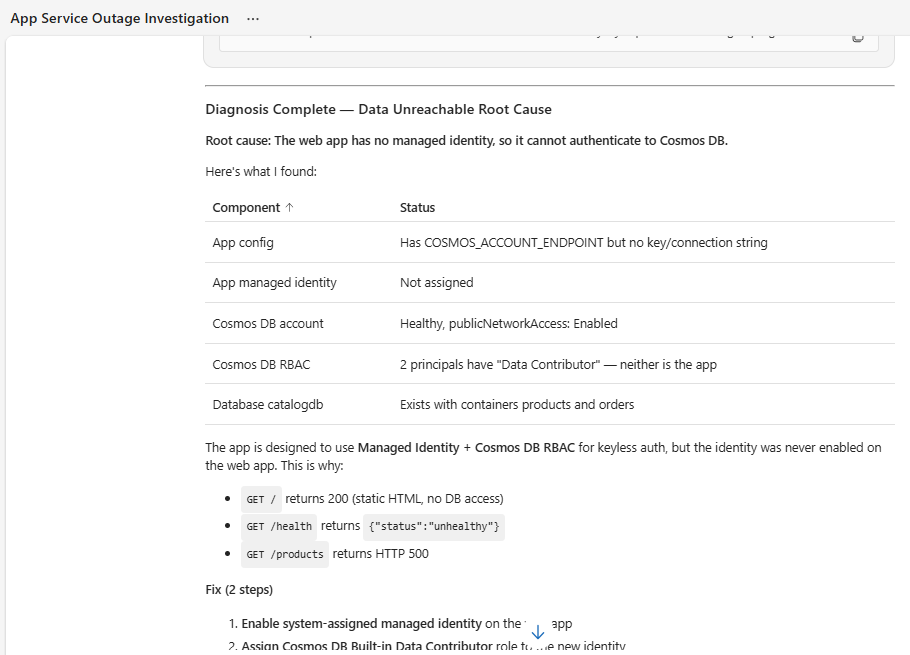Click 'returns HTTP 500' text
The image size is (910, 655).
point(381,553)
